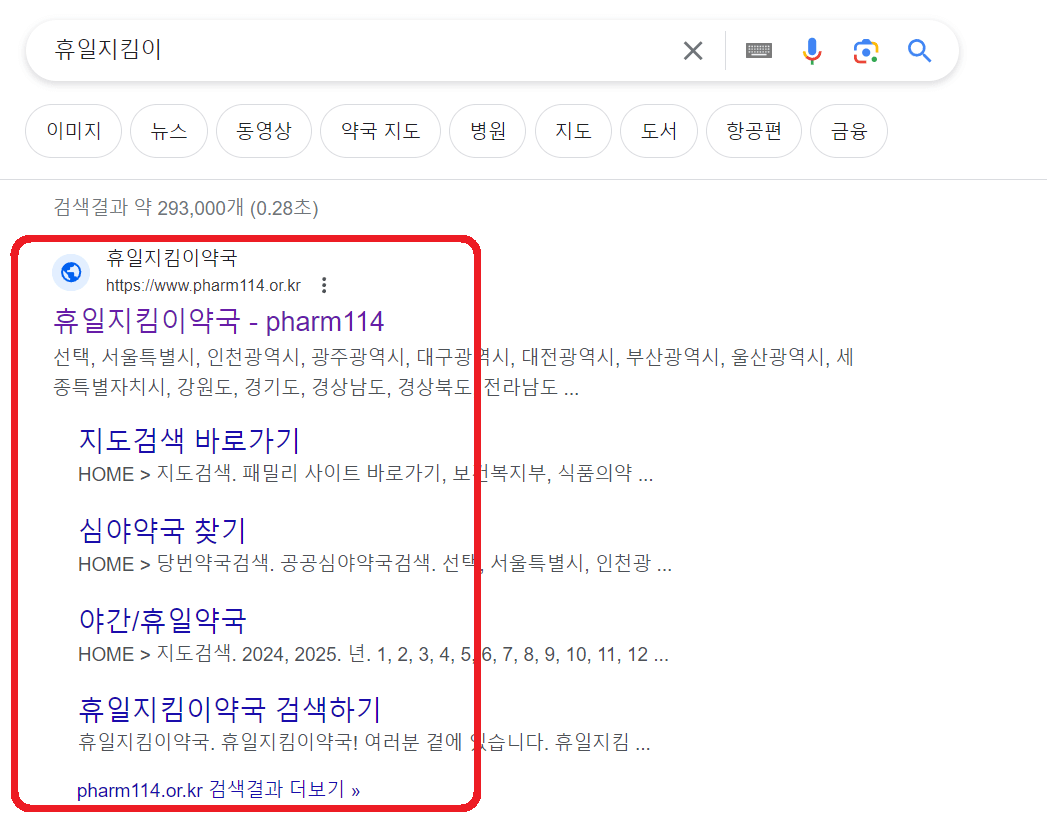Image resolution: width=1047 pixels, height=827 pixels.
Task: Open the three-dot menu beside the result URL
Action: tap(323, 284)
